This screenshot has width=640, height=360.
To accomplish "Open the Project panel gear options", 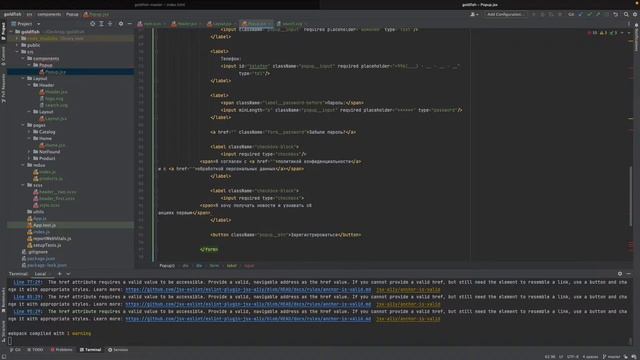I will [x=121, y=24].
